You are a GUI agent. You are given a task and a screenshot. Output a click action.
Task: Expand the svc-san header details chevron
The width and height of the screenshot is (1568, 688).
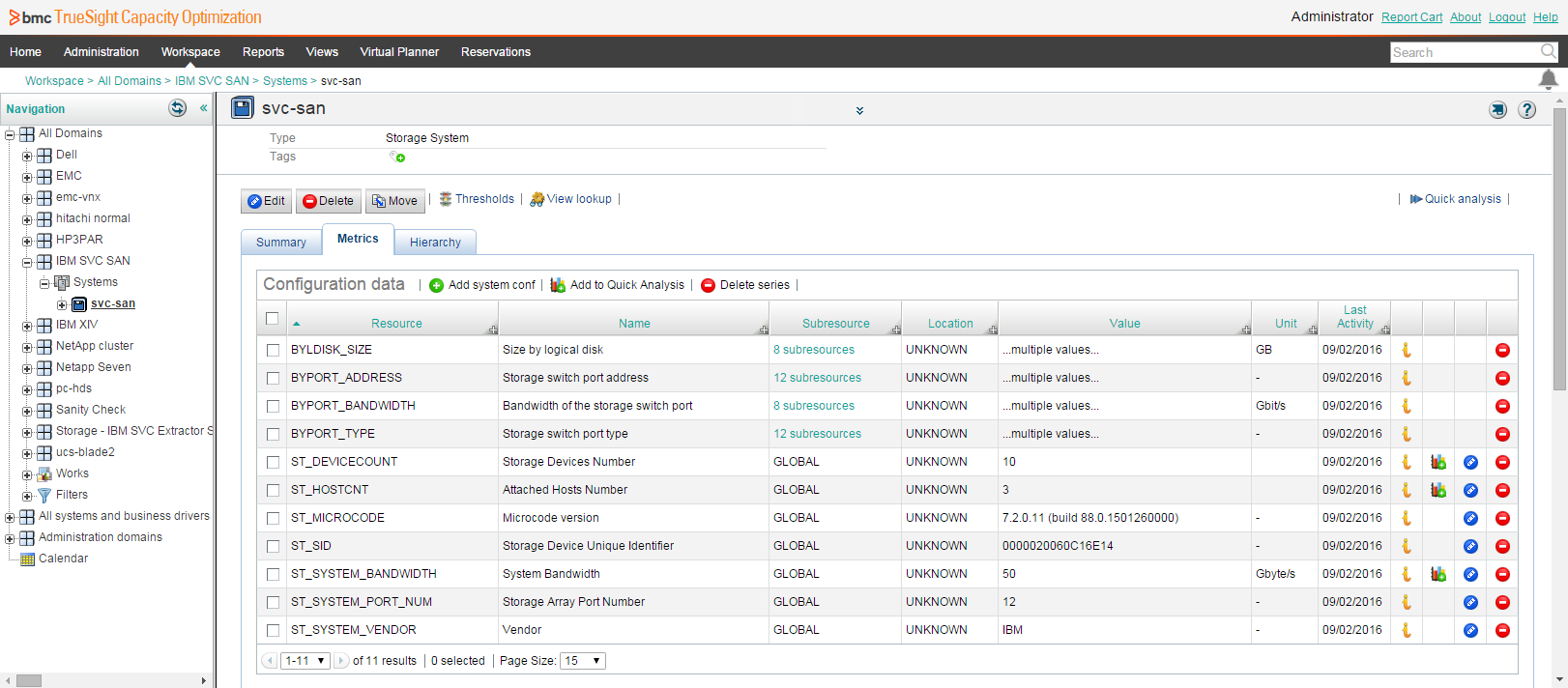(x=859, y=111)
